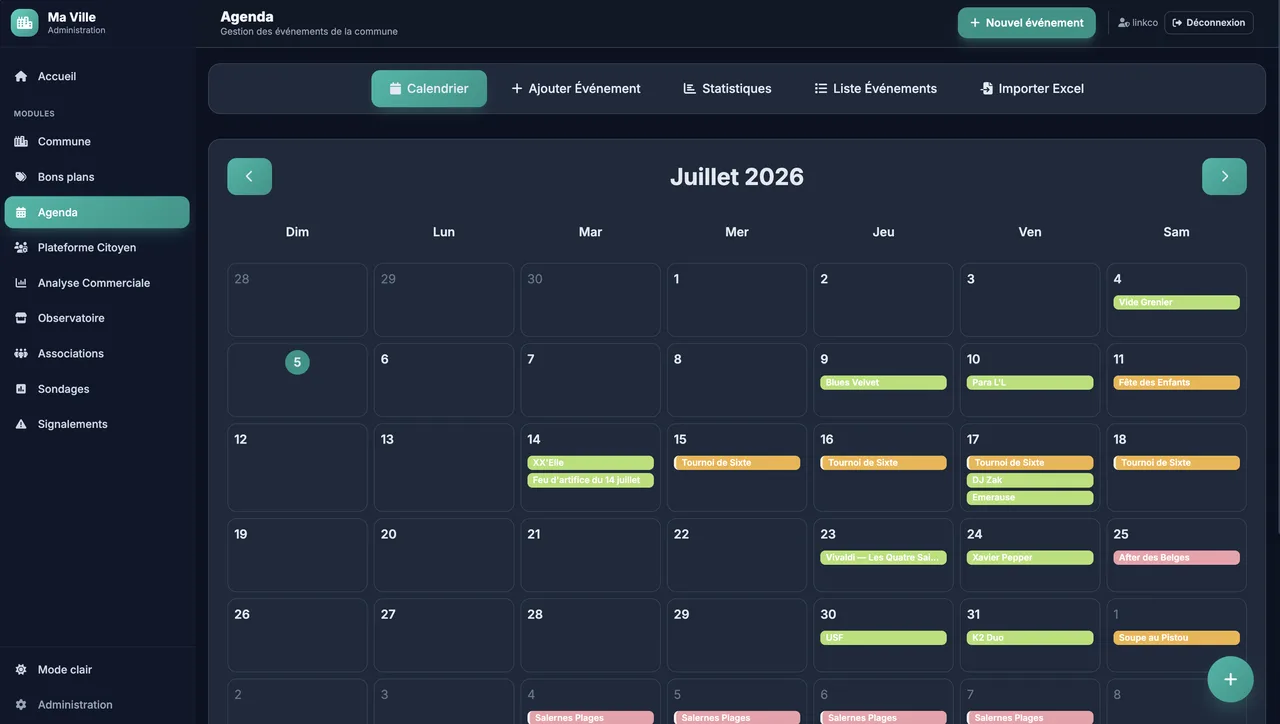
Task: Go to Bons plans module
Action: [x=97, y=177]
